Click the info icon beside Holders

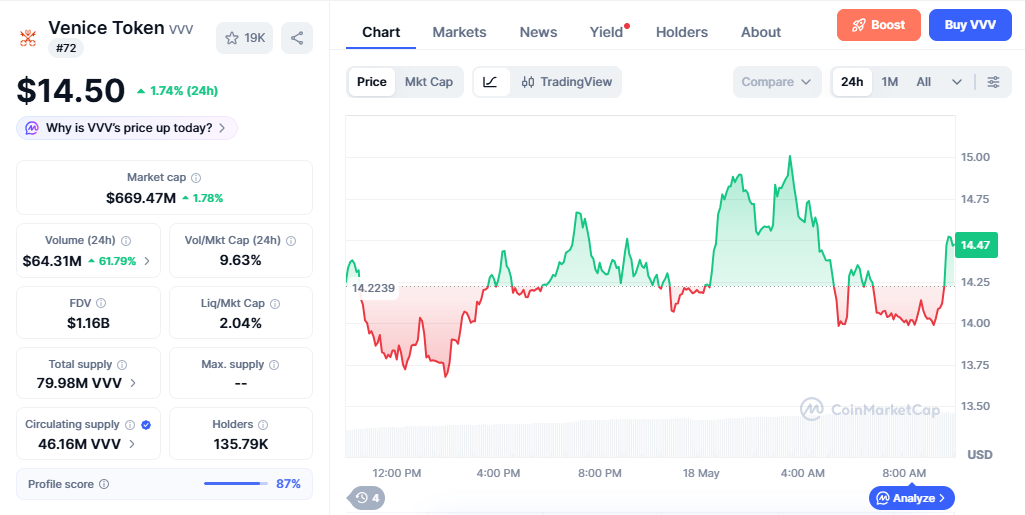(263, 425)
